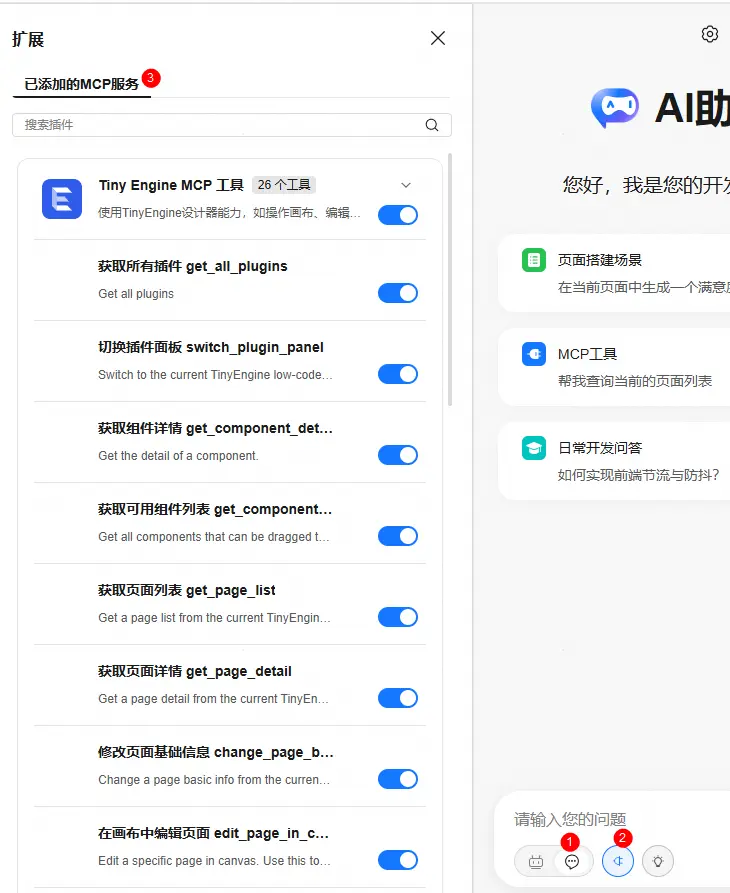Click the lightbulb icon near input

[658, 861]
